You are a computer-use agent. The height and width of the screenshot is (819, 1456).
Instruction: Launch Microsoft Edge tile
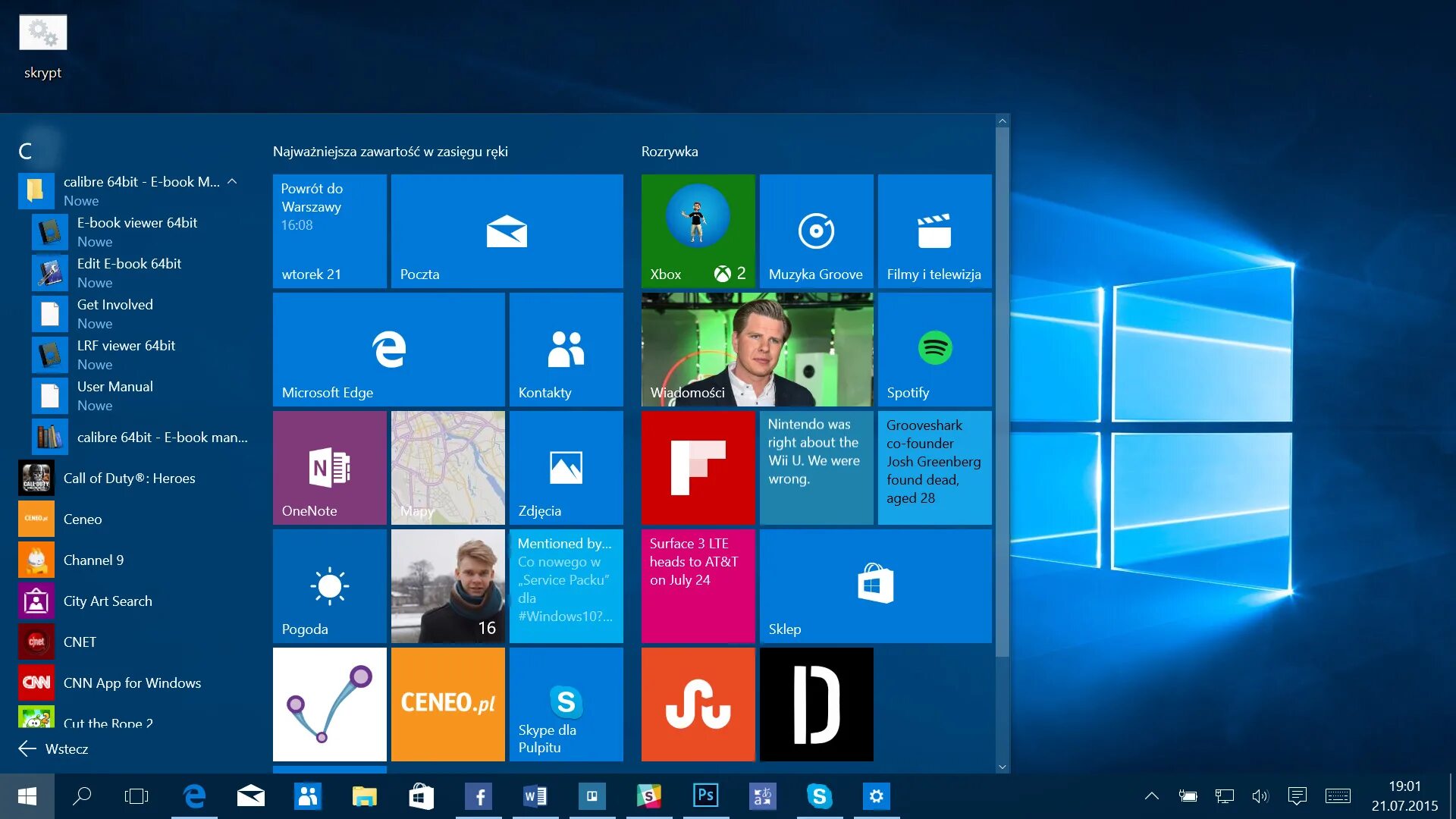pyautogui.click(x=388, y=350)
